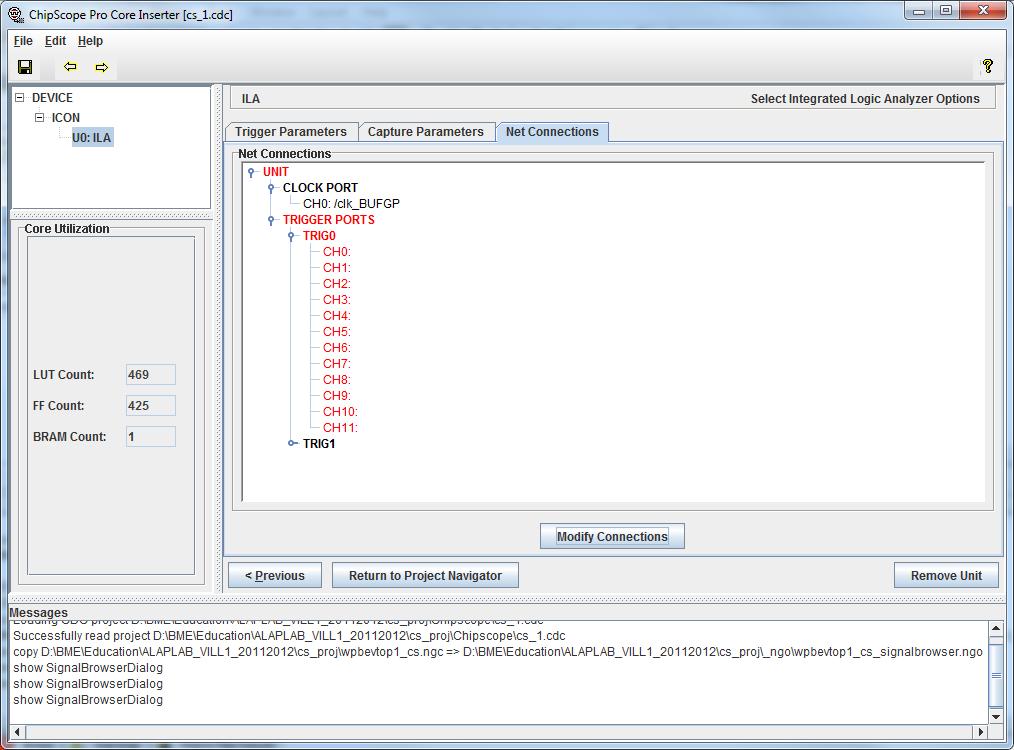Screen dimensions: 1014x750
Task: Select trigger channel CH4:
Action: point(337,316)
